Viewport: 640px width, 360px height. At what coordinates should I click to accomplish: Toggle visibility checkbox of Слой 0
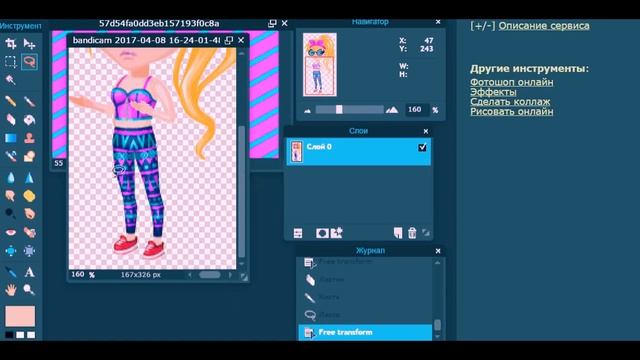pyautogui.click(x=422, y=147)
